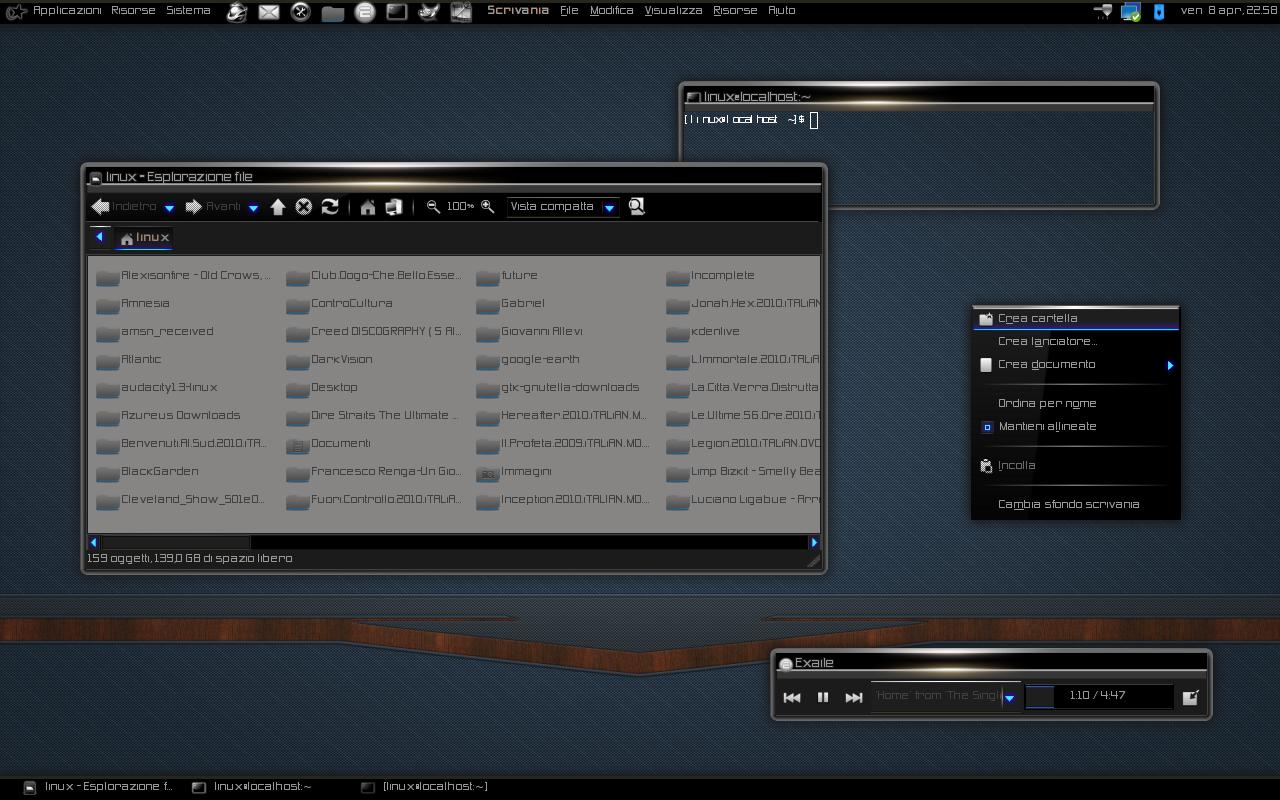Open the File menu in top bar
This screenshot has height=800, width=1280.
[x=569, y=10]
